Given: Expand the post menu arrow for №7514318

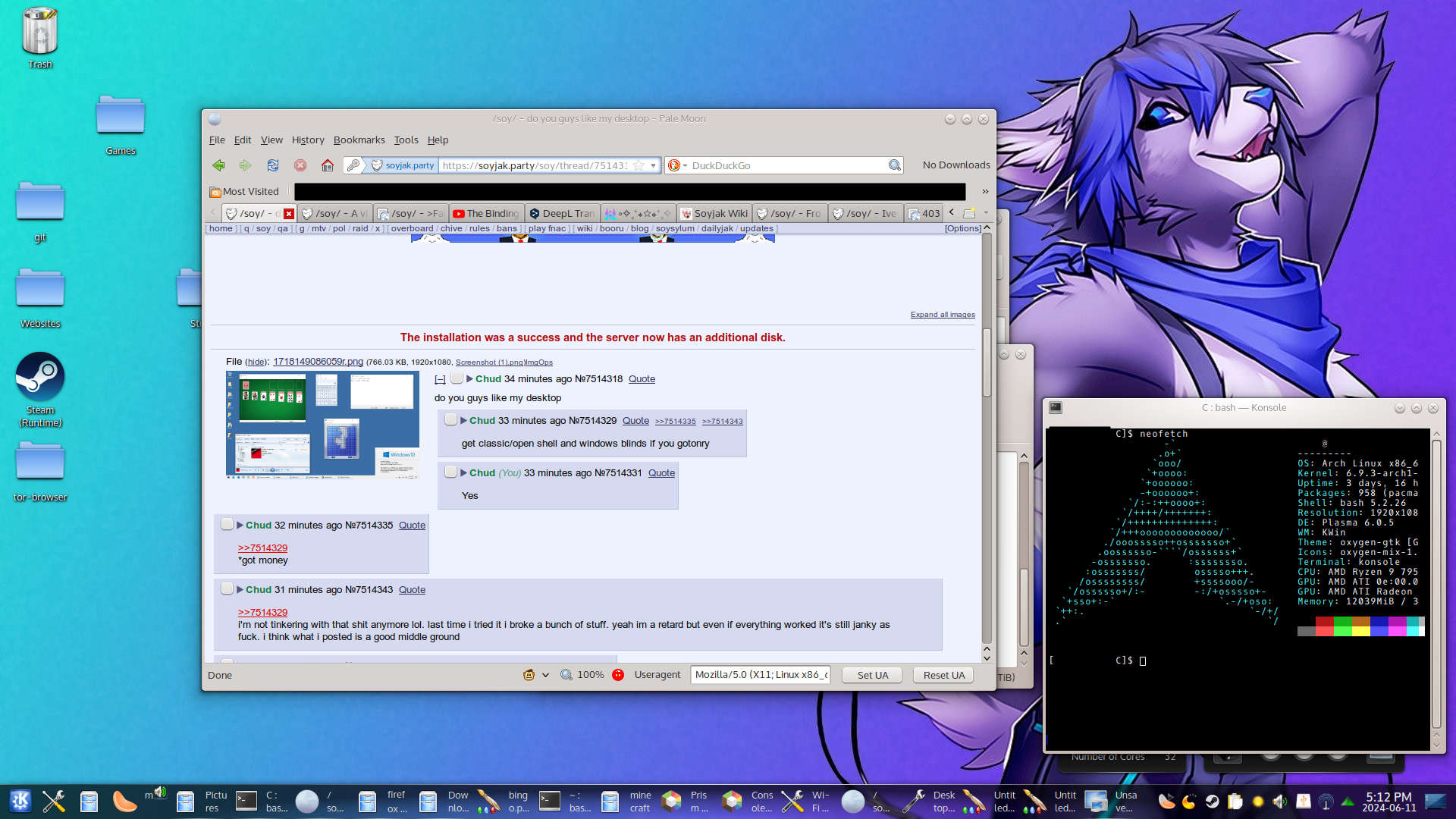Looking at the screenshot, I should (x=470, y=379).
